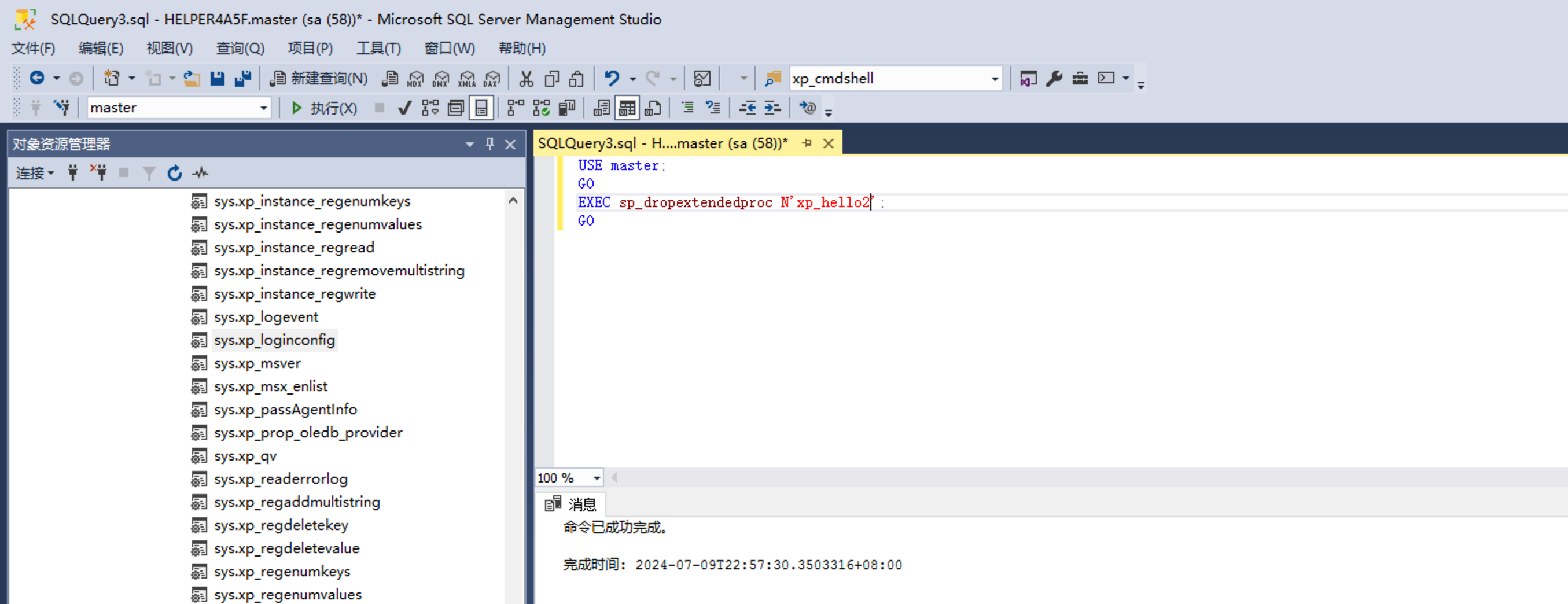Screen dimensions: 1568x604
Task: Click the MDX query icon
Action: [x=415, y=79]
